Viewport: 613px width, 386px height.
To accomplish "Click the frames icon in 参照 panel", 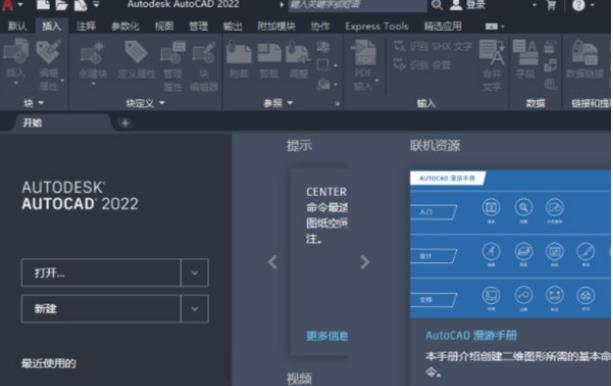I will [323, 65].
